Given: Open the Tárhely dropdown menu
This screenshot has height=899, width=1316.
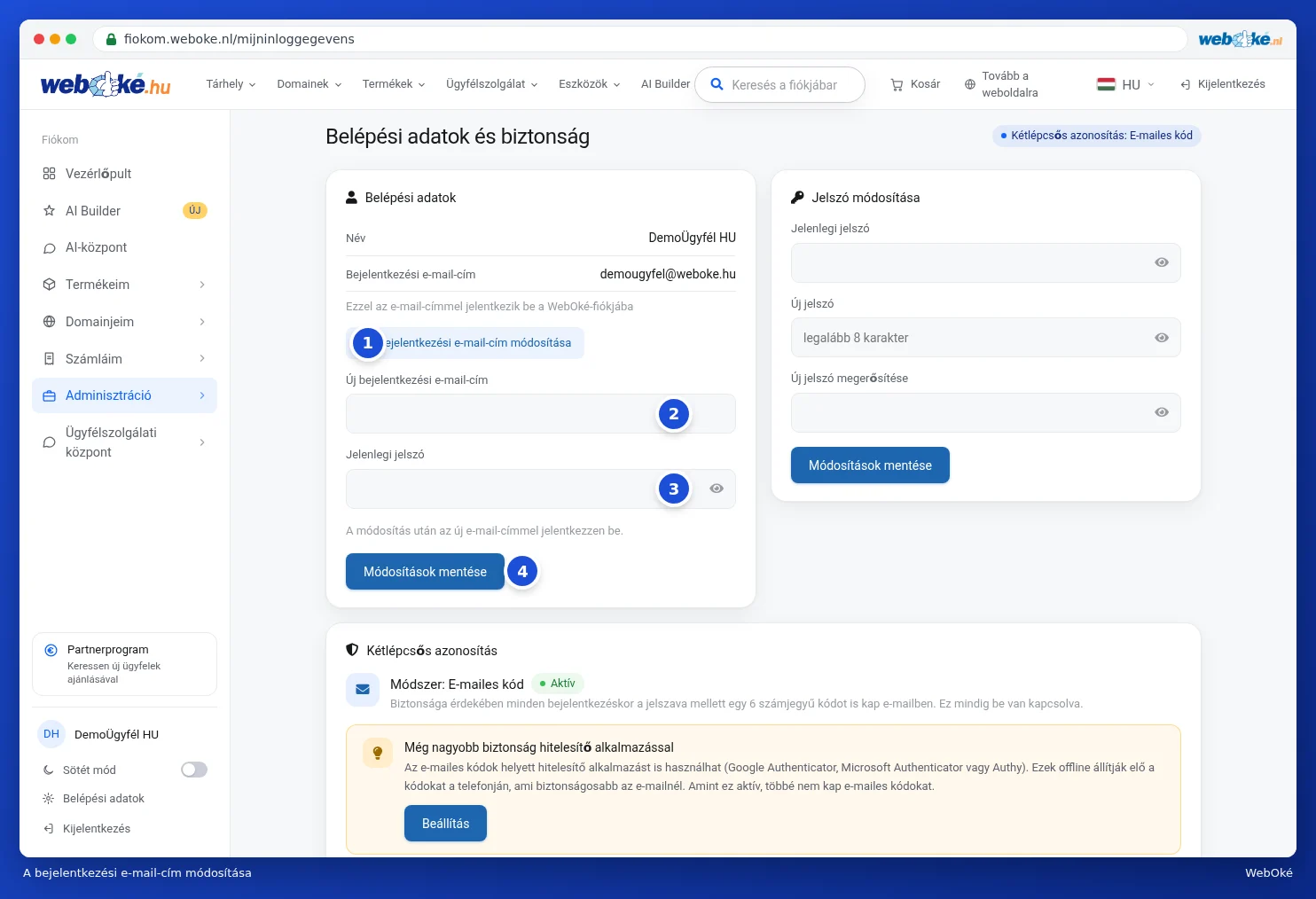Looking at the screenshot, I should pos(231,84).
